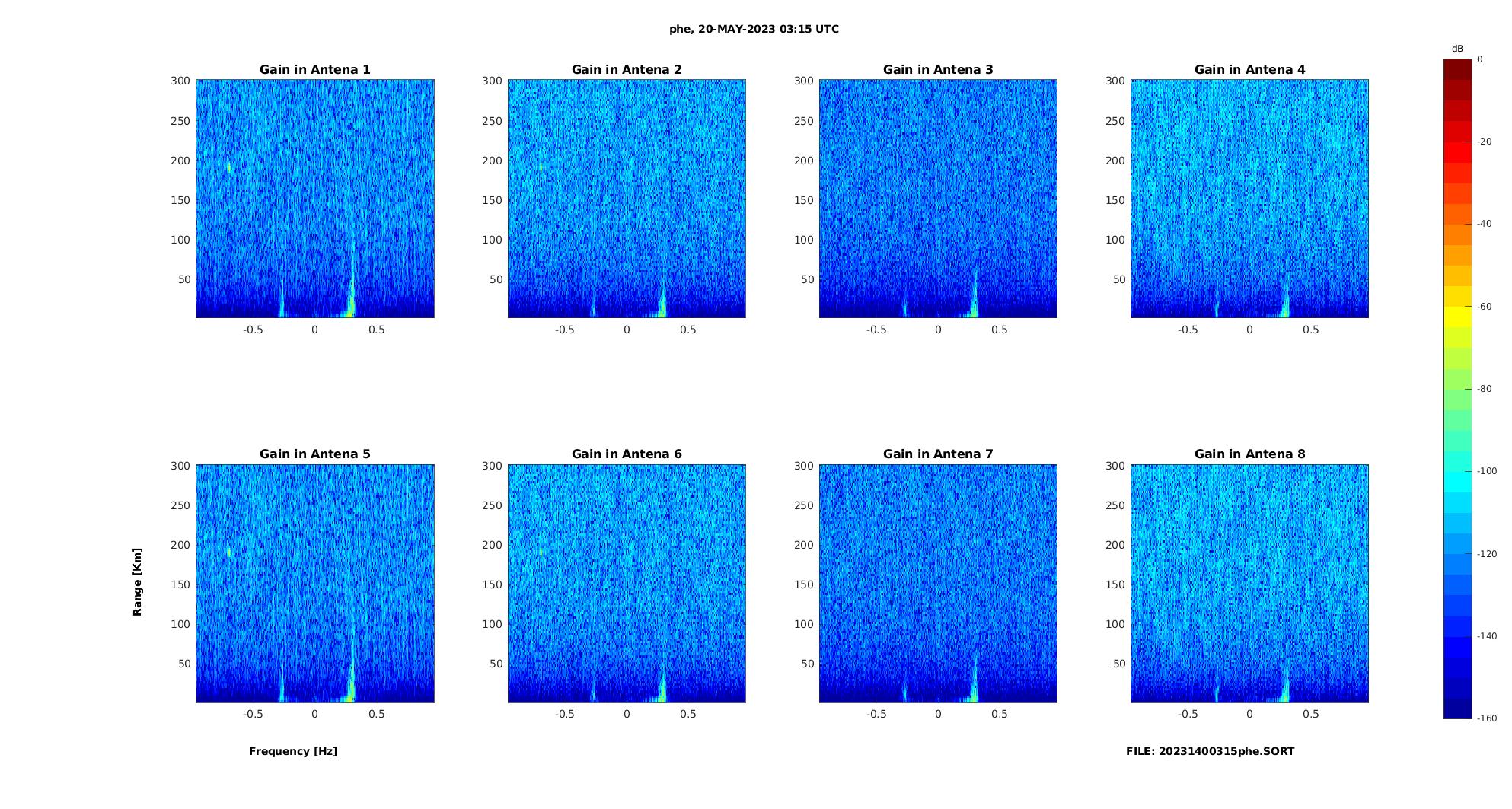The width and height of the screenshot is (1512, 809).
Task: Click the 'Gain in Antena 1' title text
Action: 315,69
